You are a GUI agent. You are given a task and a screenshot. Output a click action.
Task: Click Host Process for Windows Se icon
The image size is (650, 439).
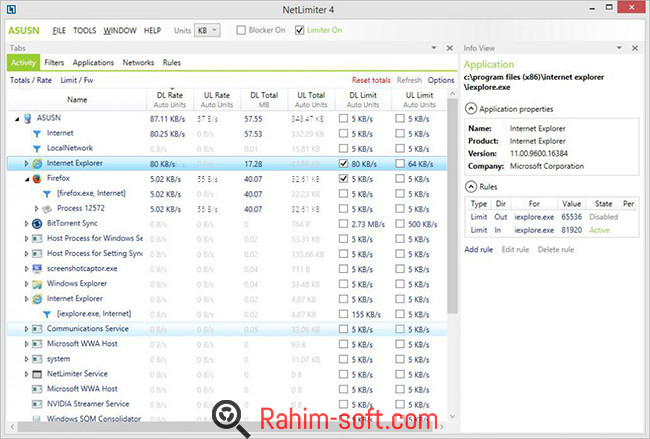point(37,239)
